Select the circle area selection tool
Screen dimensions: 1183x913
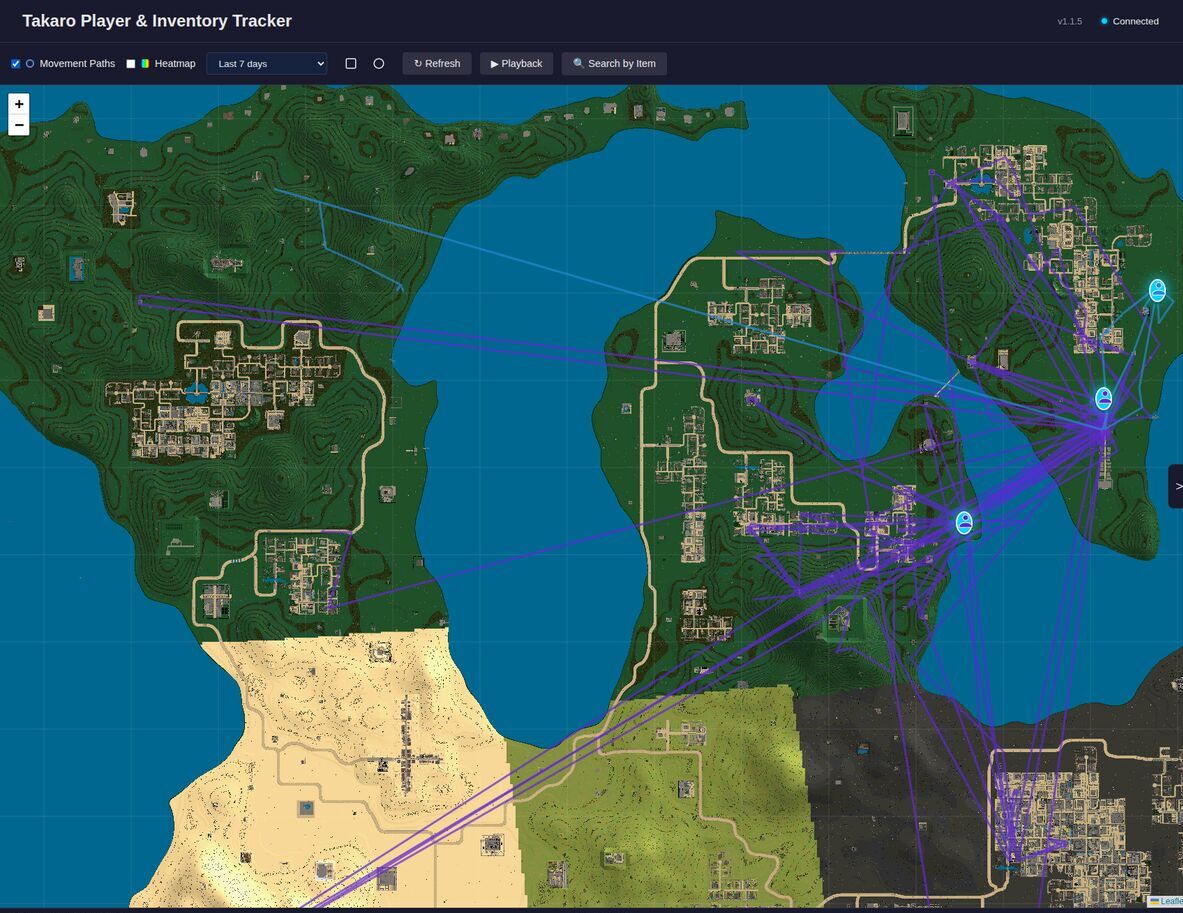pyautogui.click(x=379, y=64)
